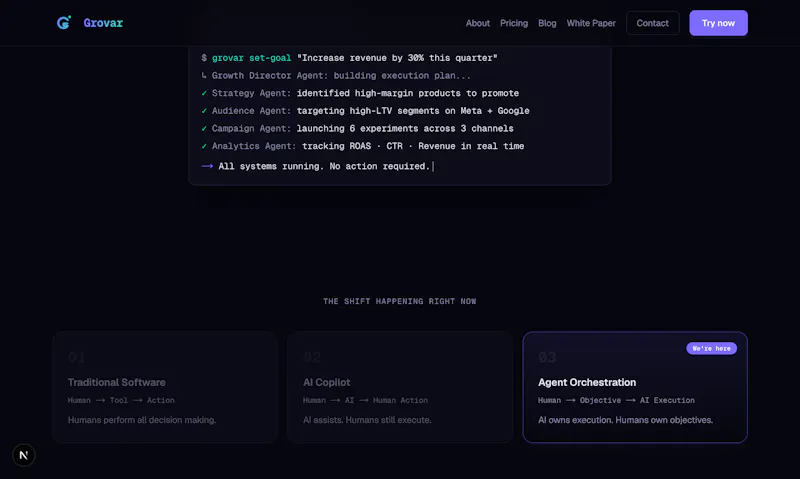Click the Human → Tool → Action flow

[x=121, y=400]
